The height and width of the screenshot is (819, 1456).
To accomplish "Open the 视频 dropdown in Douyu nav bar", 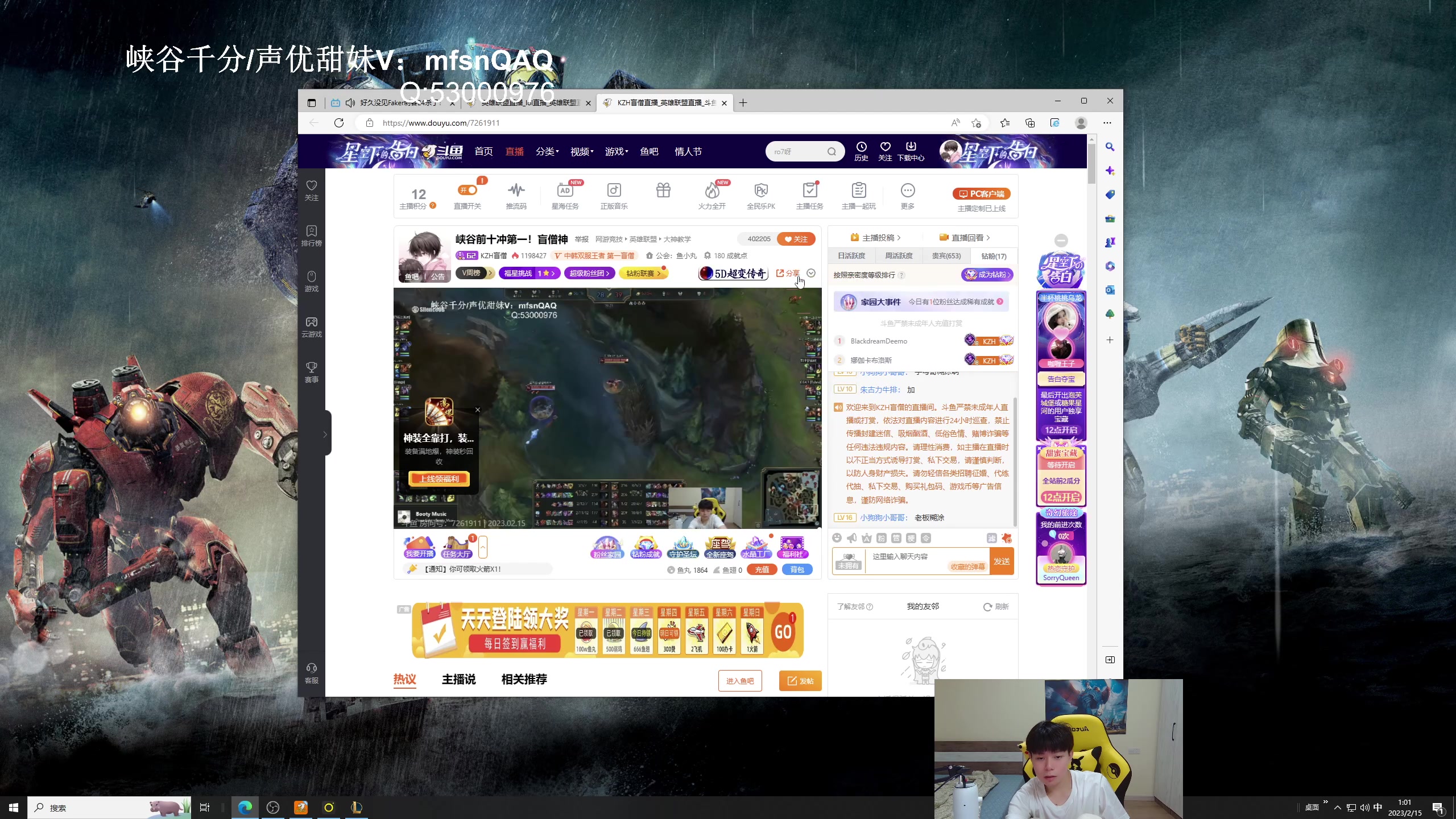I will 582,152.
